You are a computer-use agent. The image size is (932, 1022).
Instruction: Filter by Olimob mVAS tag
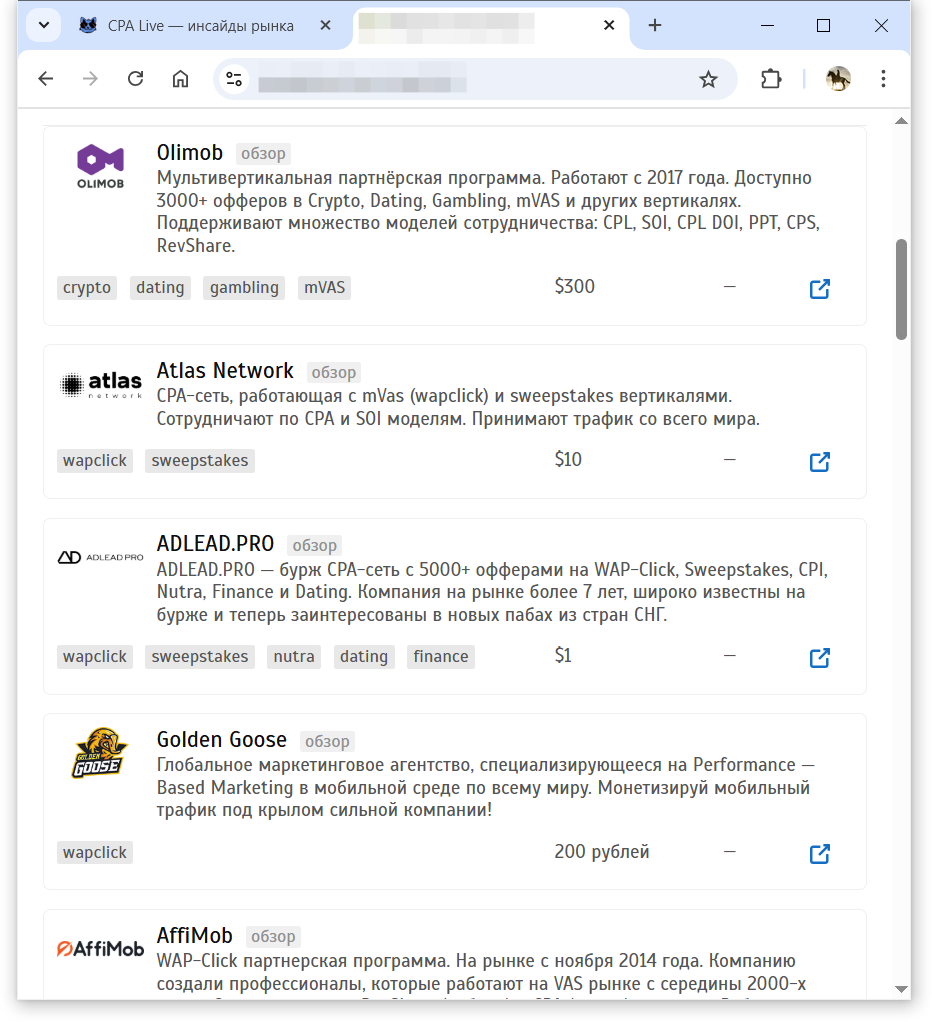[325, 287]
